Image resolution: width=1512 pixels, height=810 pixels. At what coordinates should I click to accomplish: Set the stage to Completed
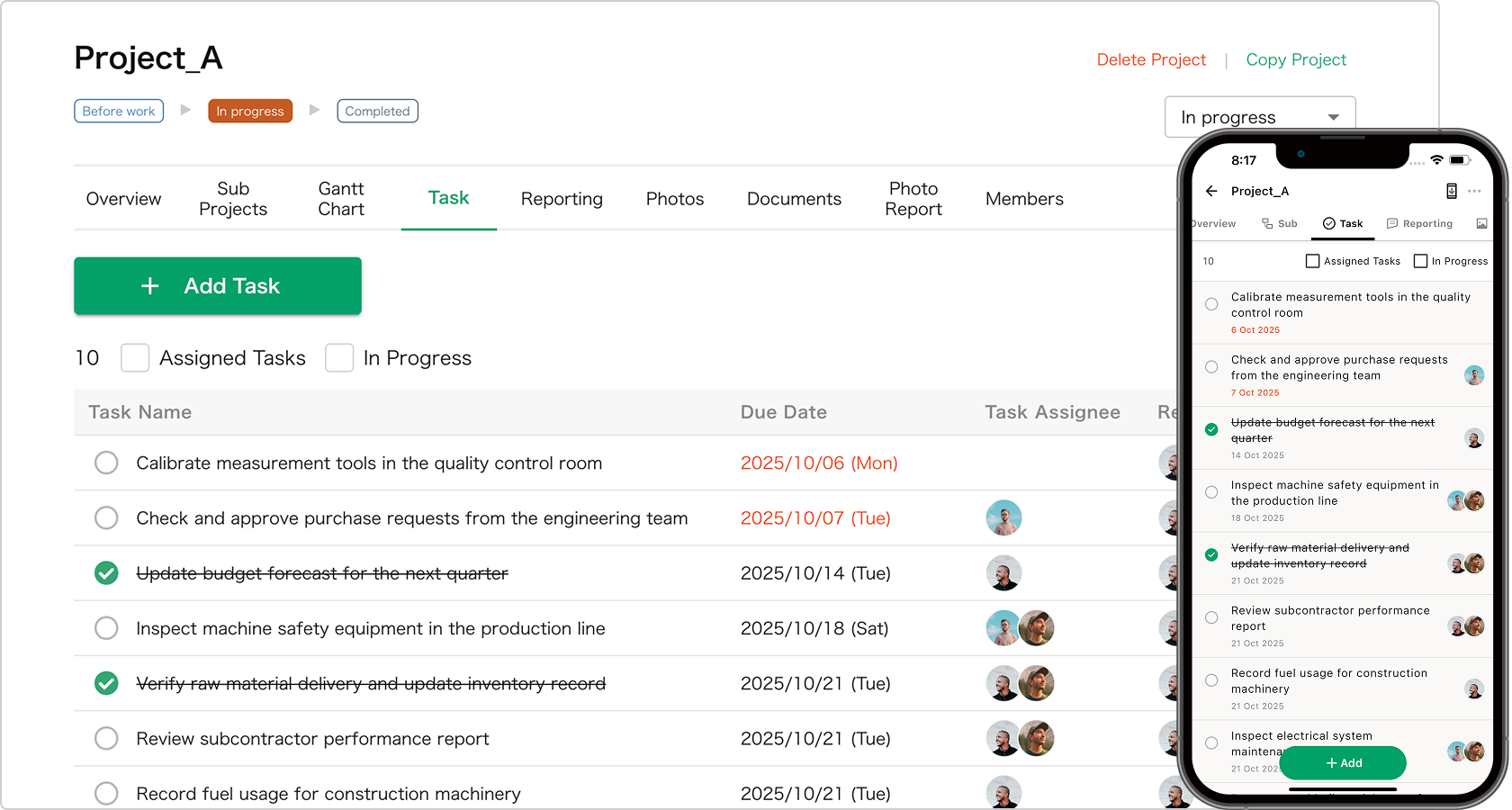pos(377,111)
